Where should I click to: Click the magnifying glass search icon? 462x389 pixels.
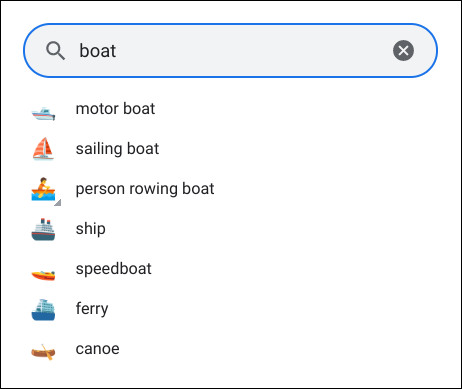[55, 51]
